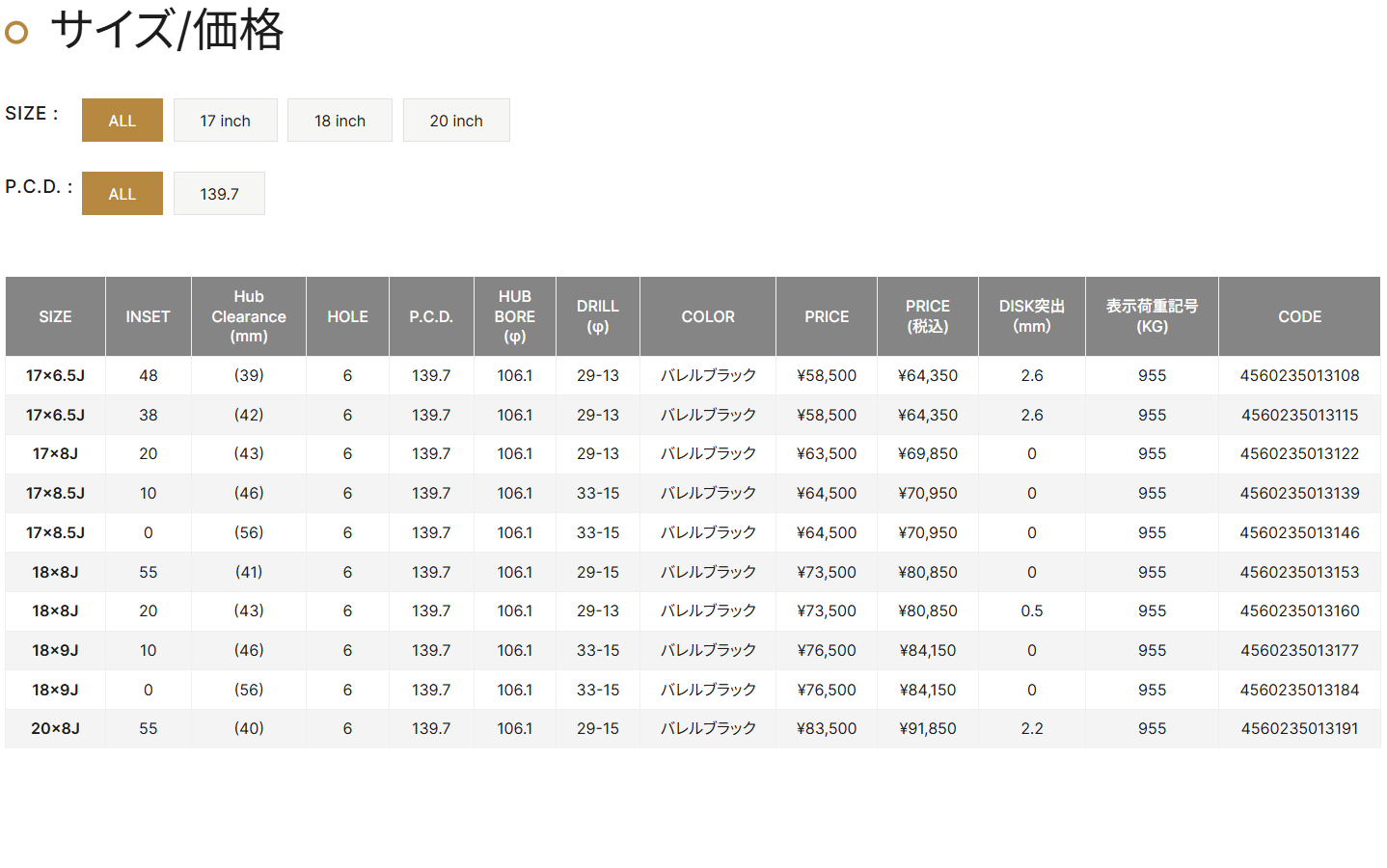Click the DISK突出 column header

(1031, 316)
